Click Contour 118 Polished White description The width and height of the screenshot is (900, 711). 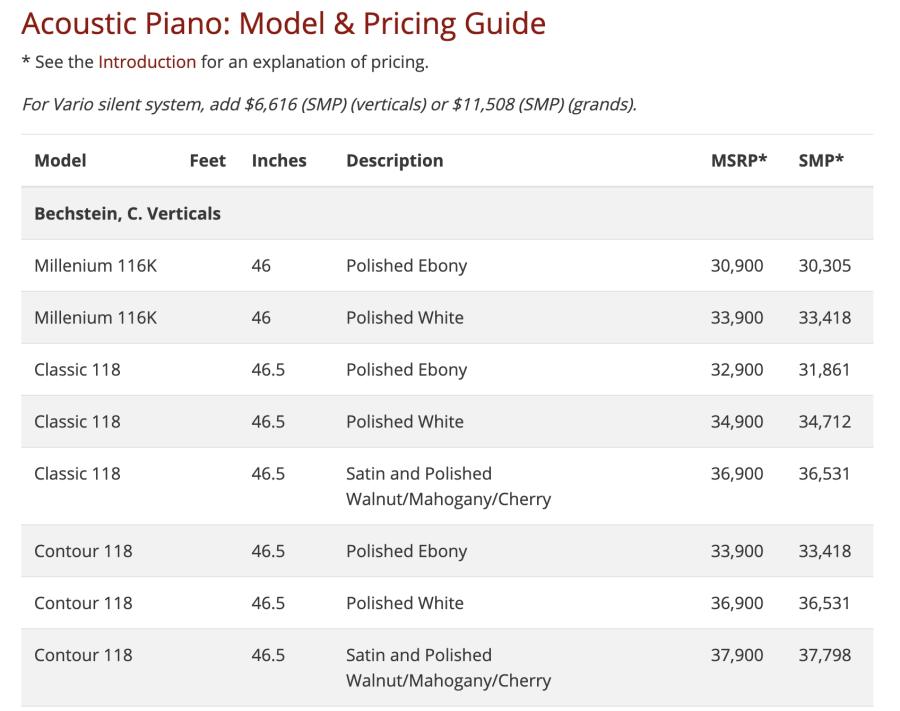(x=405, y=603)
